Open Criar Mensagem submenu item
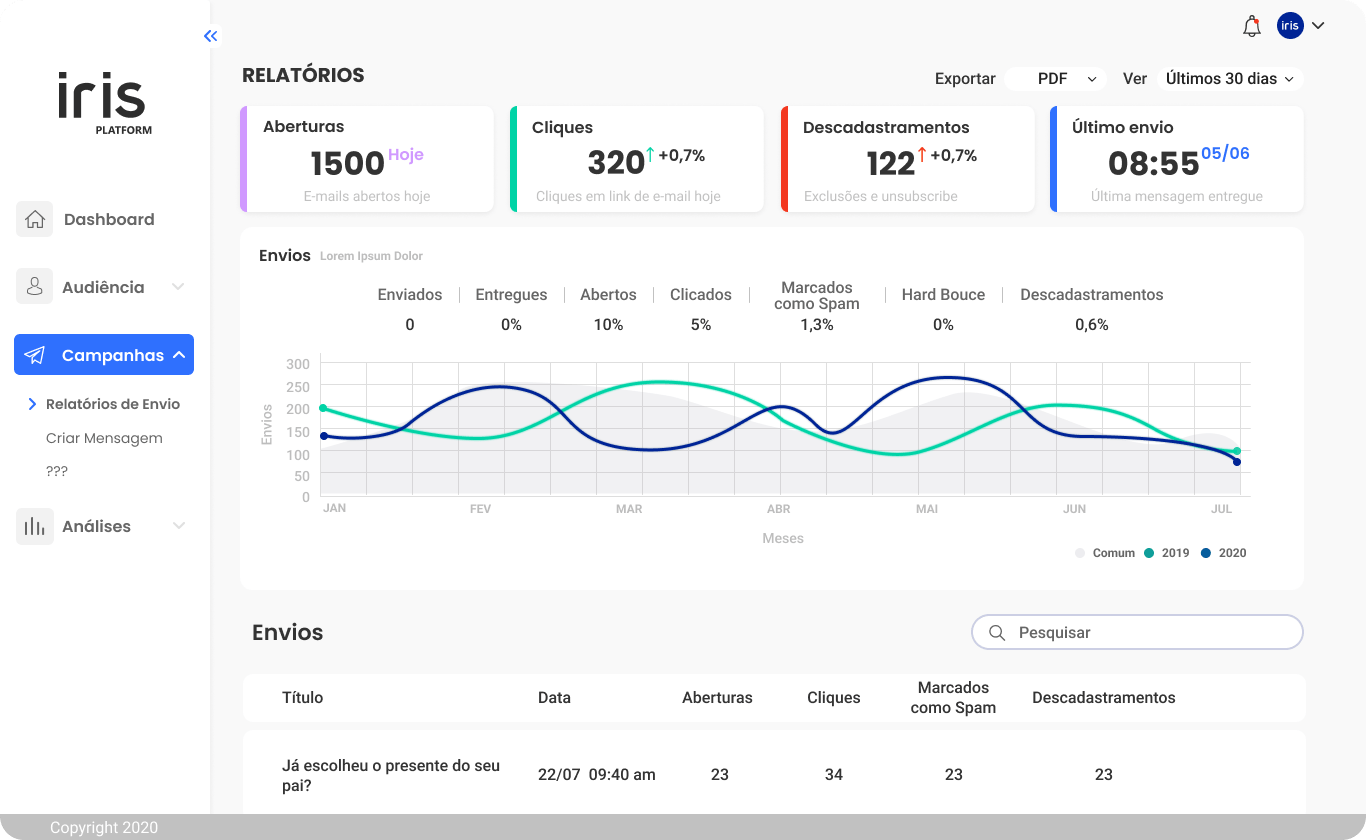 click(x=104, y=438)
